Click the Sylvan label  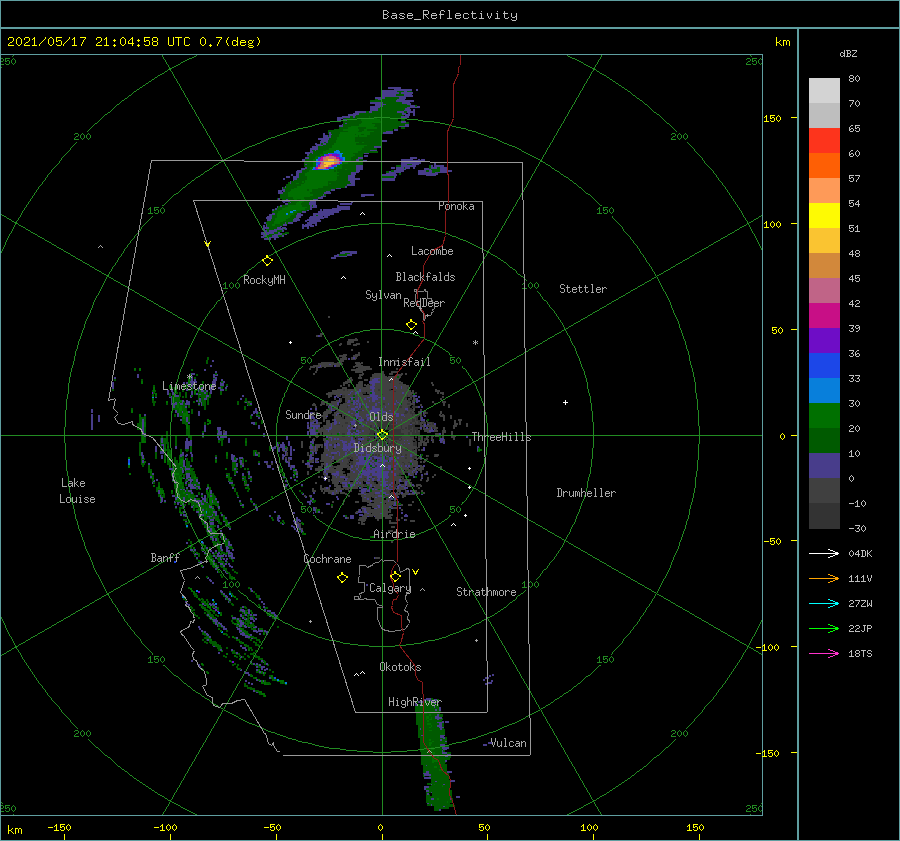(x=383, y=295)
